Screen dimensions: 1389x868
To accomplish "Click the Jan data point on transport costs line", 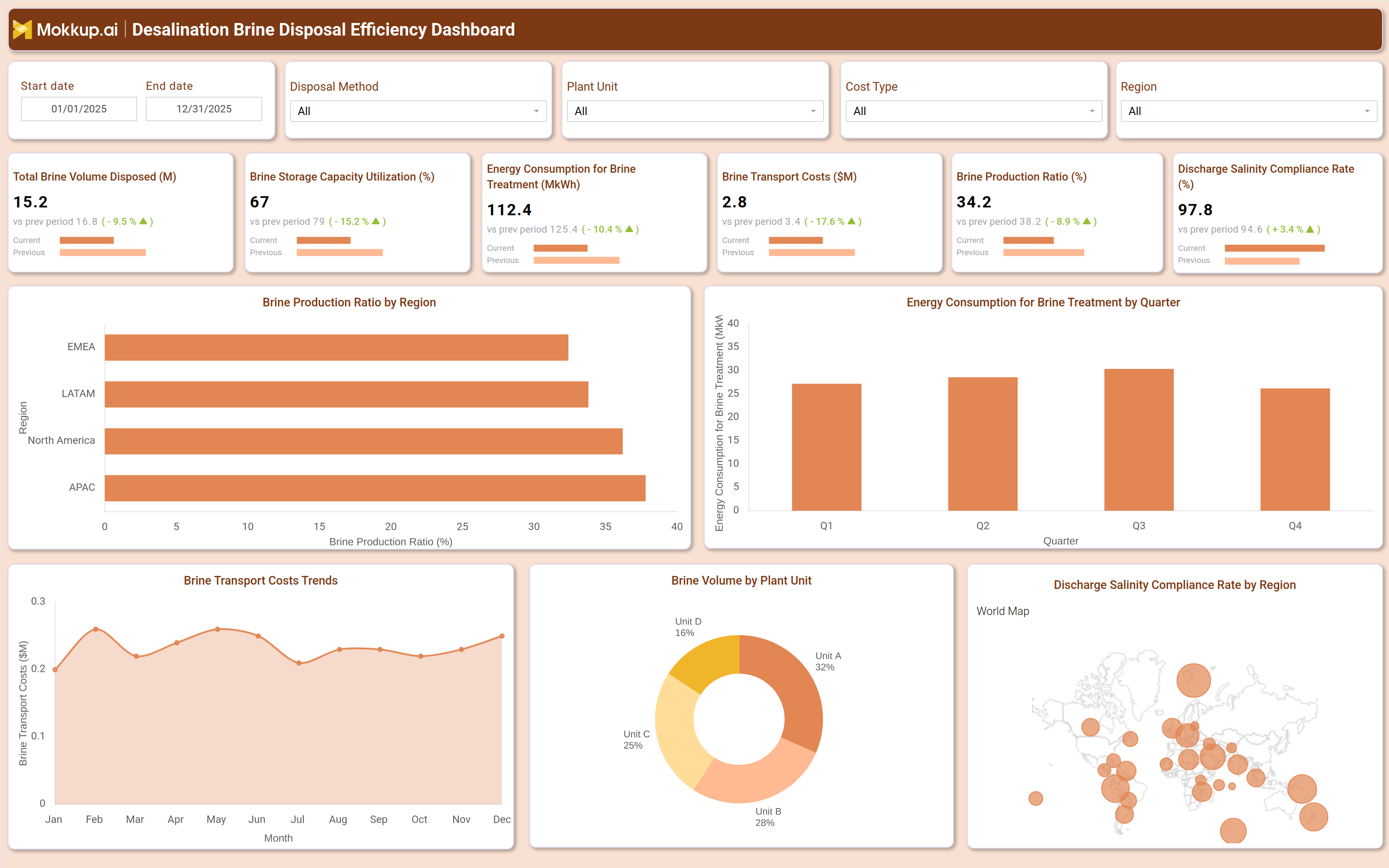I will pyautogui.click(x=55, y=669).
